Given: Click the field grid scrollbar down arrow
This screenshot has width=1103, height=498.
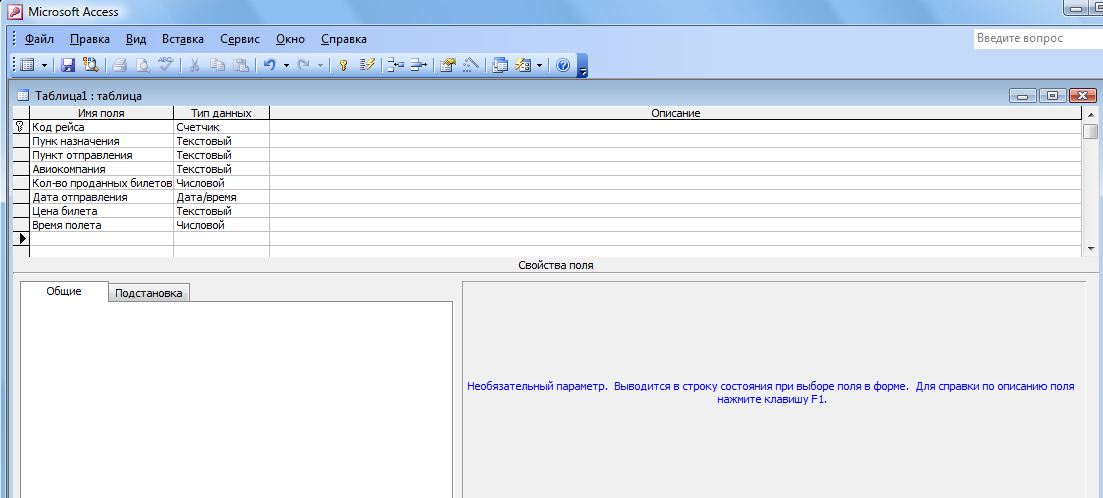Looking at the screenshot, I should point(1090,248).
